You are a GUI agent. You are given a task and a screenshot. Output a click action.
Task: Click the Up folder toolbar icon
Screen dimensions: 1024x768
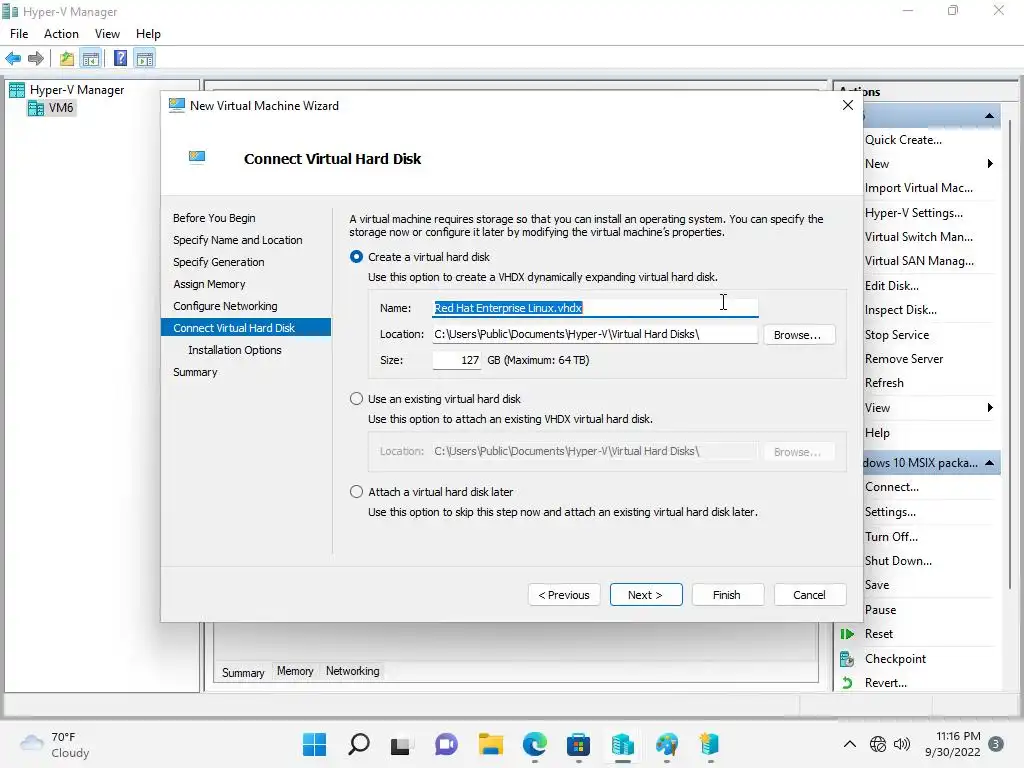(67, 59)
